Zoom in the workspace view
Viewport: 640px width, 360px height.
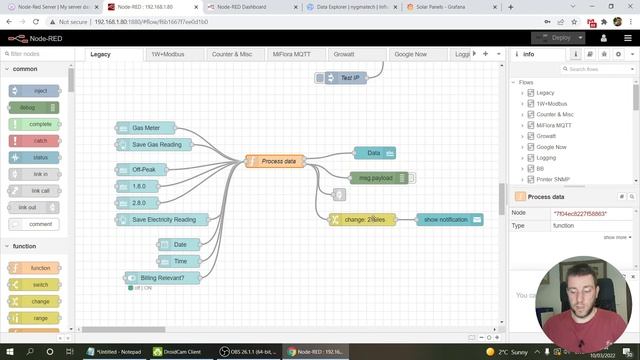(x=497, y=338)
